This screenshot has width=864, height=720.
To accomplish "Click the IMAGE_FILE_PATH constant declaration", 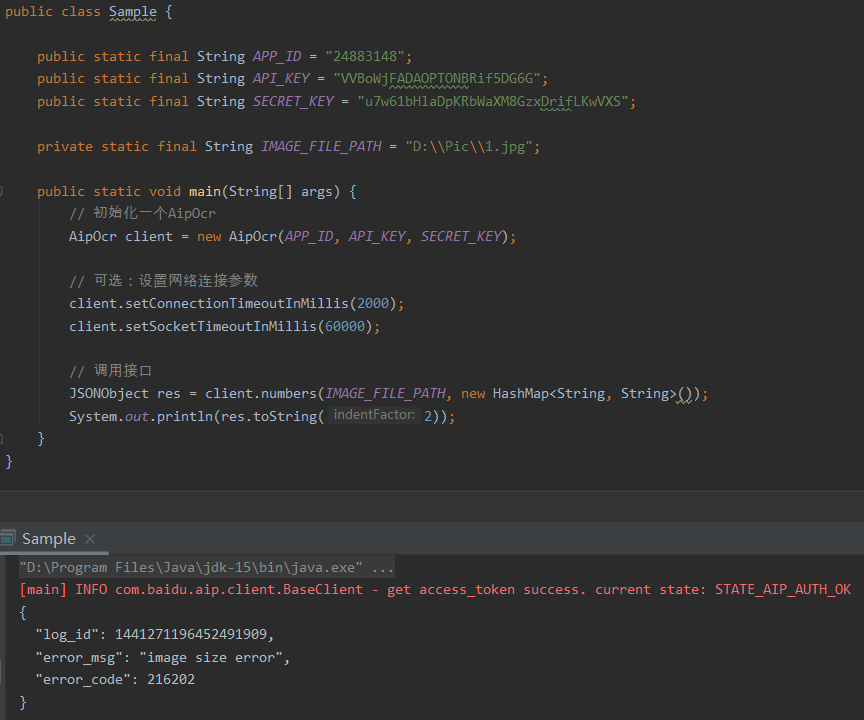I will [321, 147].
